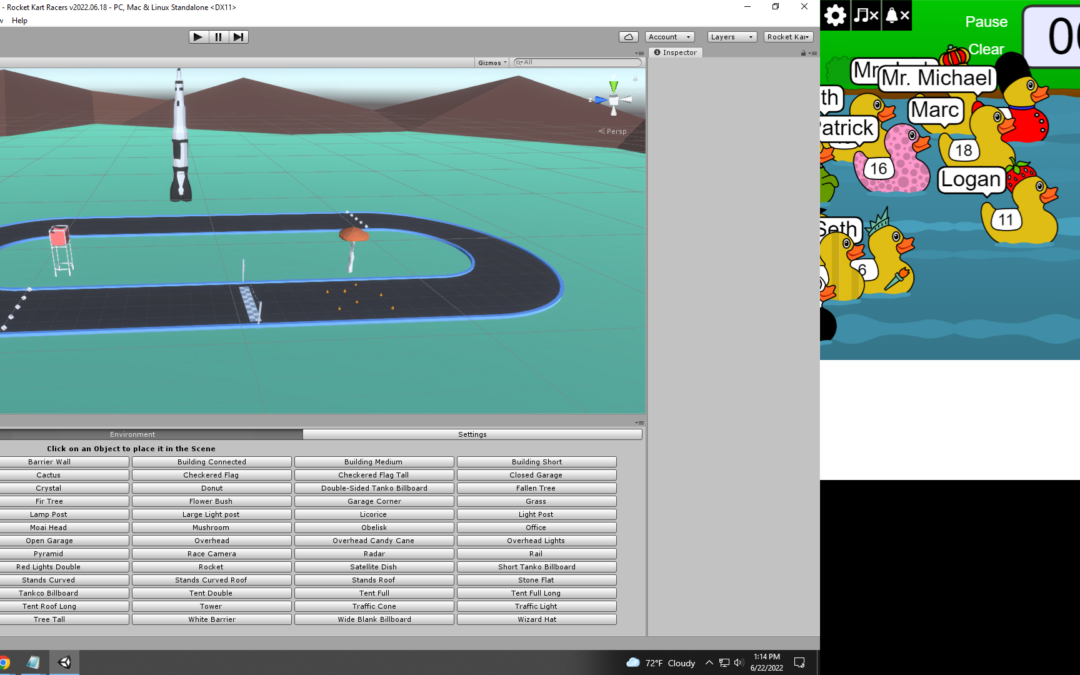Open the Help menu
This screenshot has height=675, width=1080.
coord(19,21)
